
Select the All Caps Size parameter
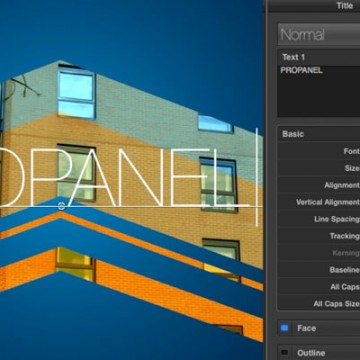point(319,304)
